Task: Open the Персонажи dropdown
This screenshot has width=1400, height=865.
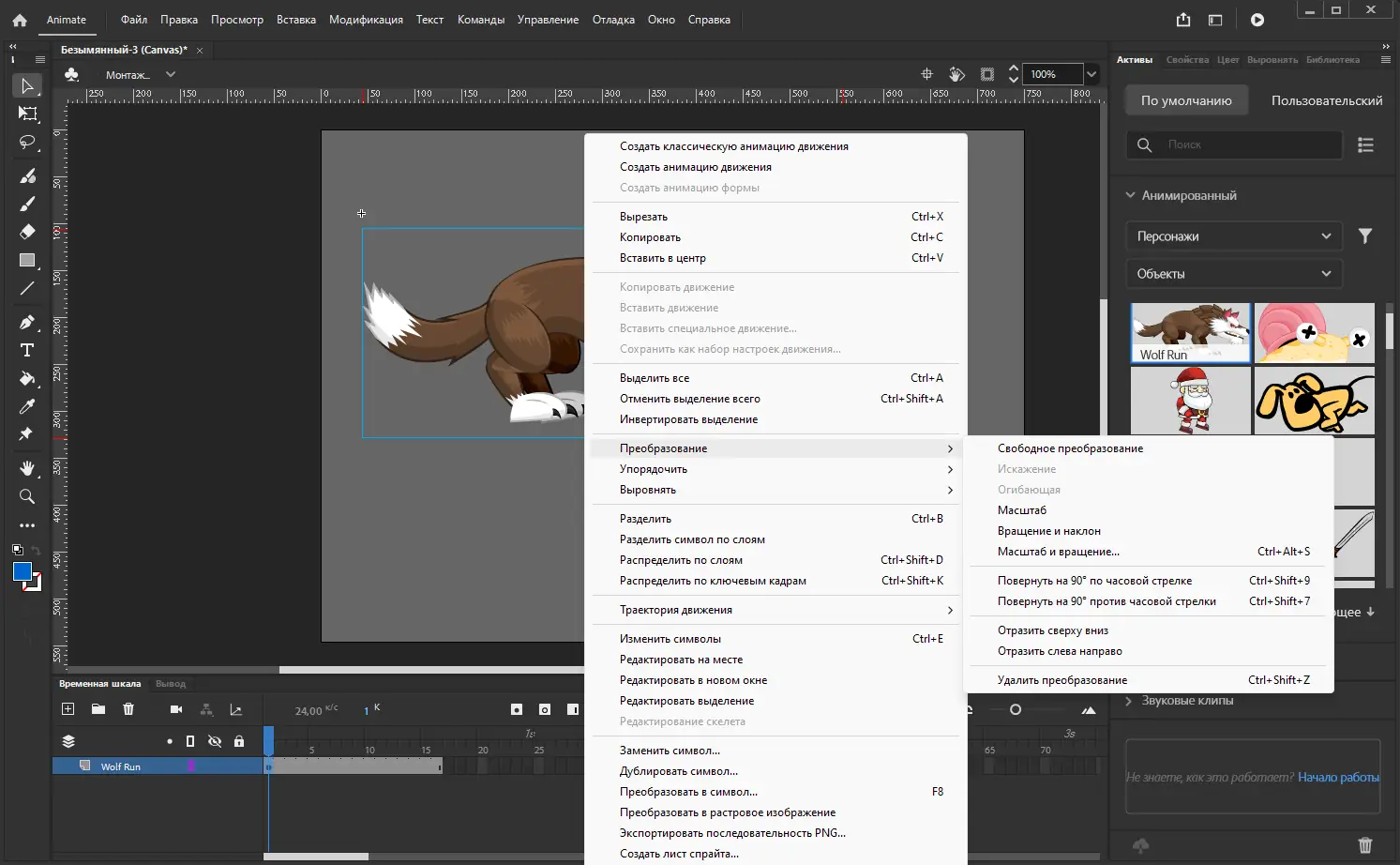Action: click(x=1233, y=236)
